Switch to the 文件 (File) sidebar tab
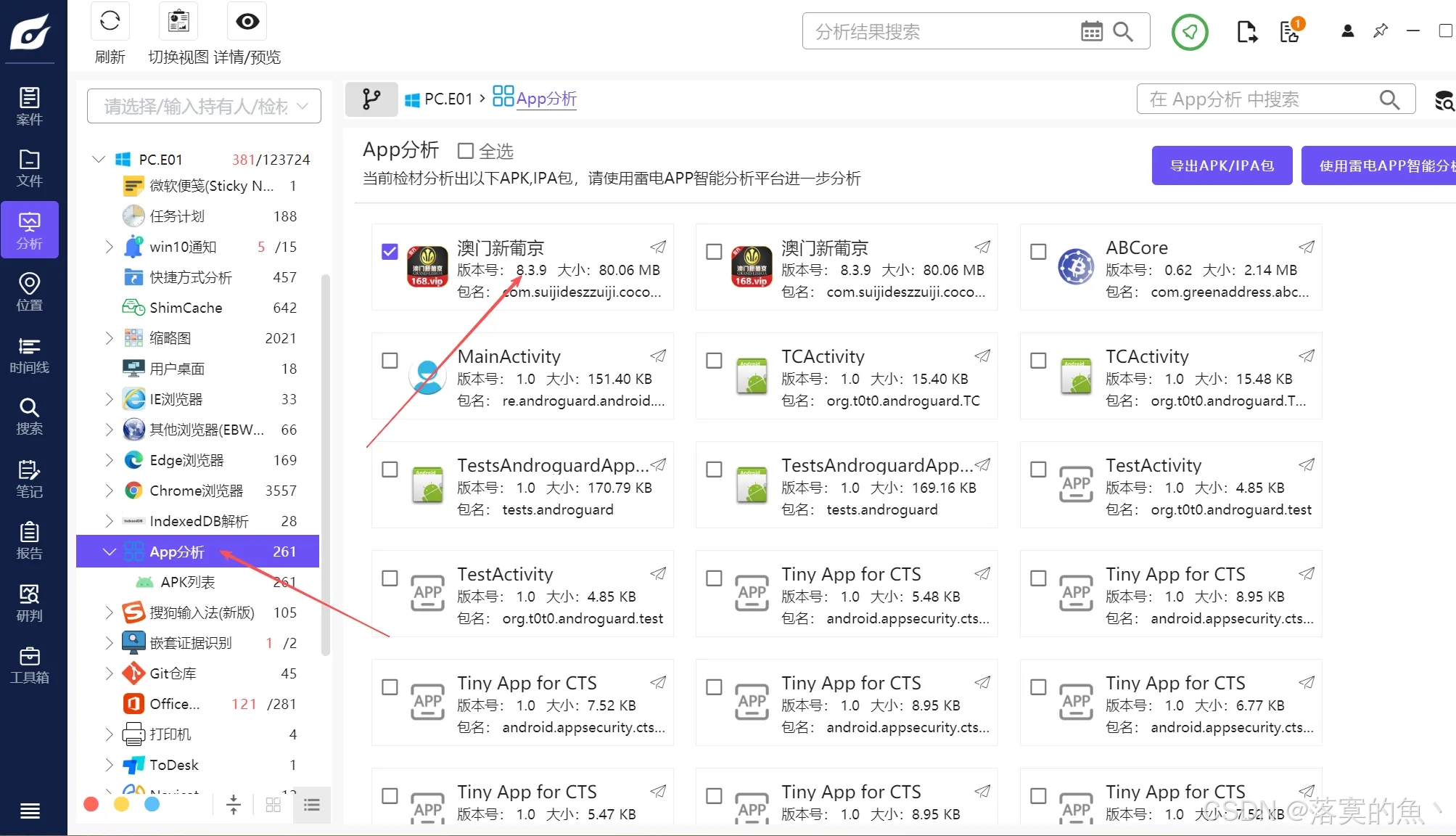The width and height of the screenshot is (1456, 836). coord(30,168)
